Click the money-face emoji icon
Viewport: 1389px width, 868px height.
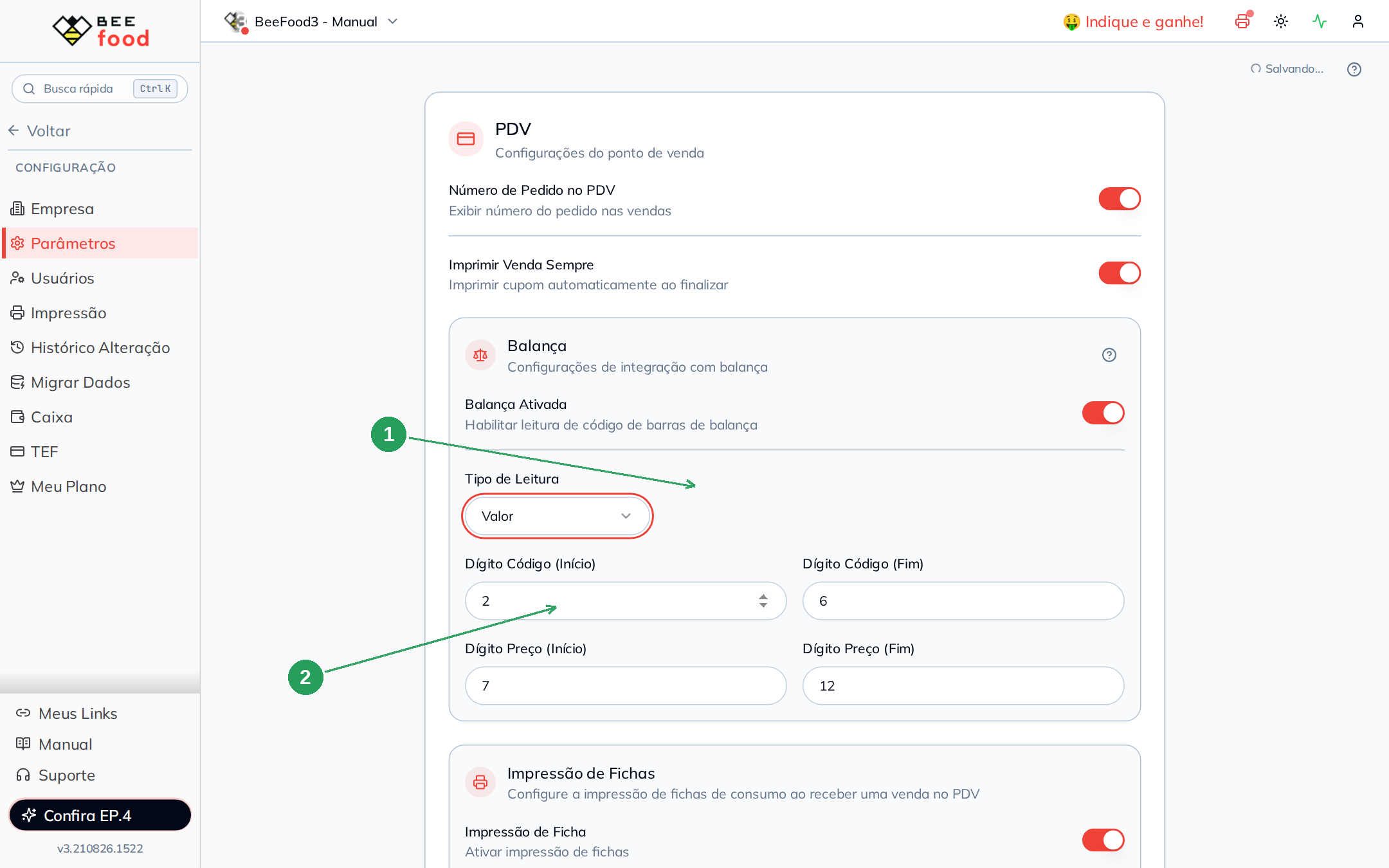coord(1071,22)
